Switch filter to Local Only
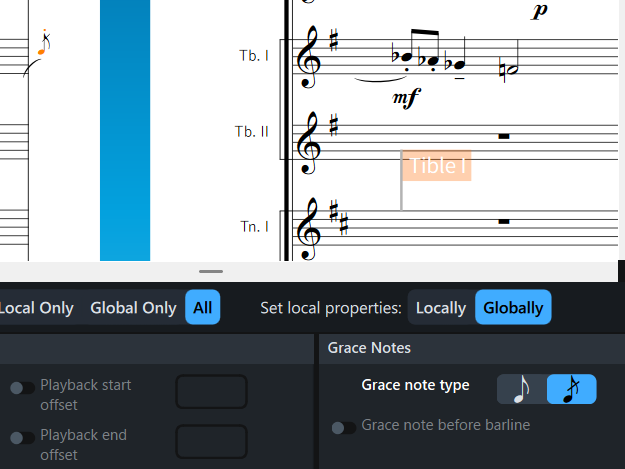 tap(36, 308)
